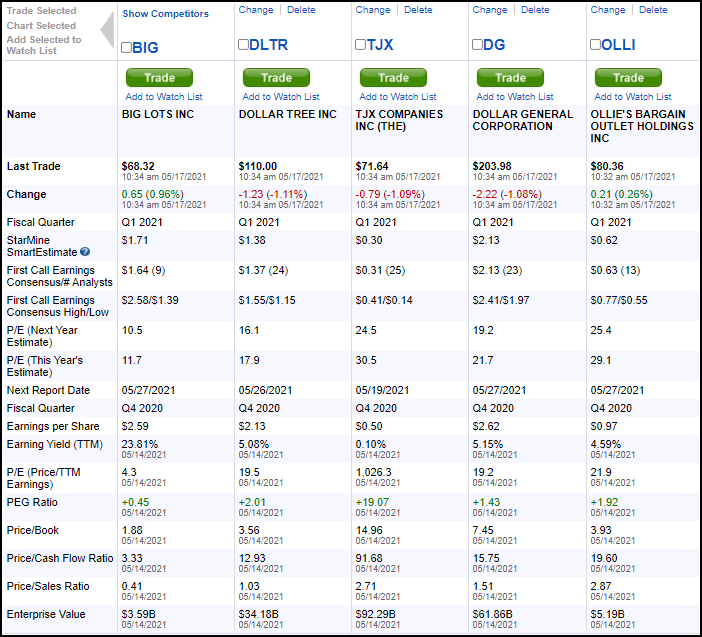The height and width of the screenshot is (637, 702).
Task: Open StarMine SmartEstimate help icon
Action: pos(85,252)
